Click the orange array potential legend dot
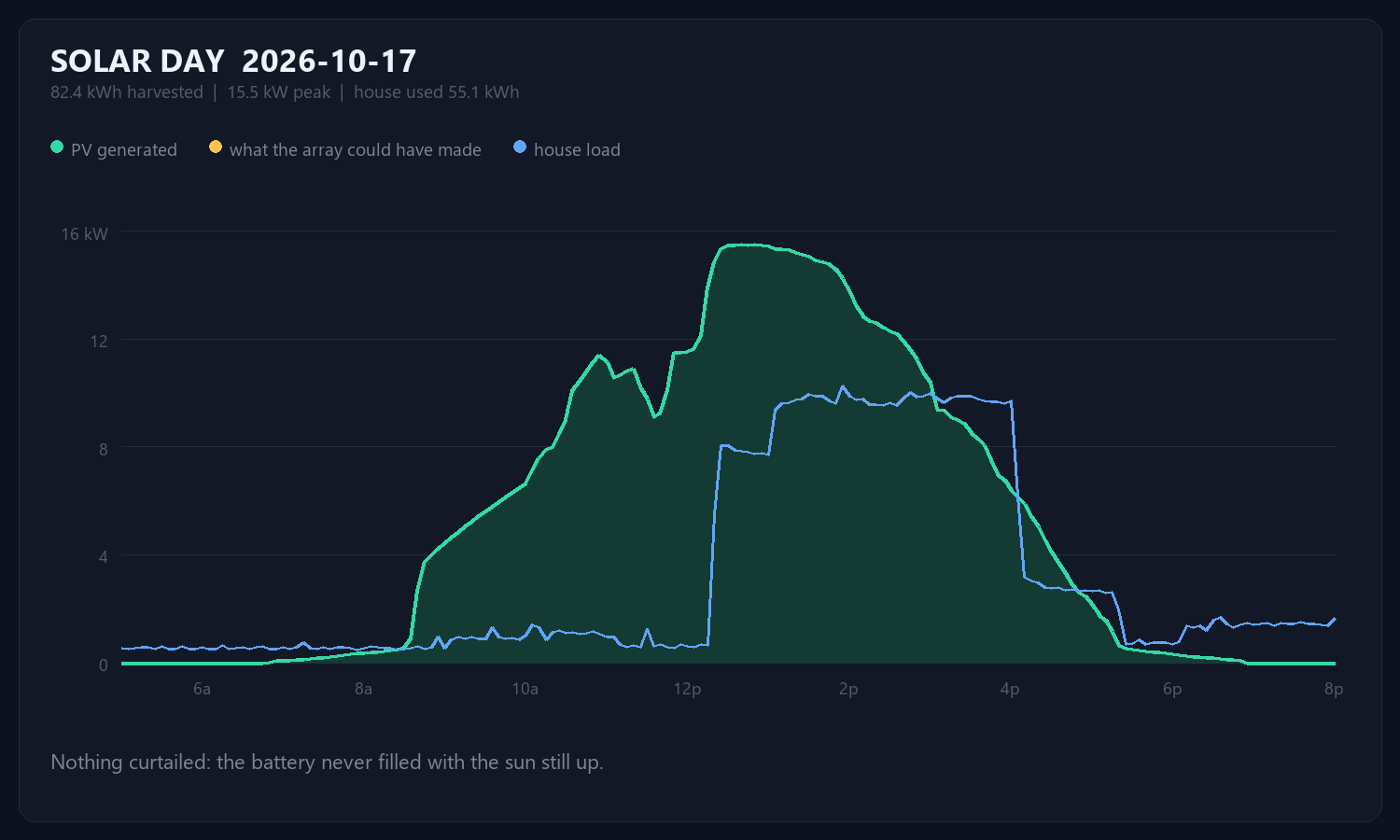 (x=216, y=147)
